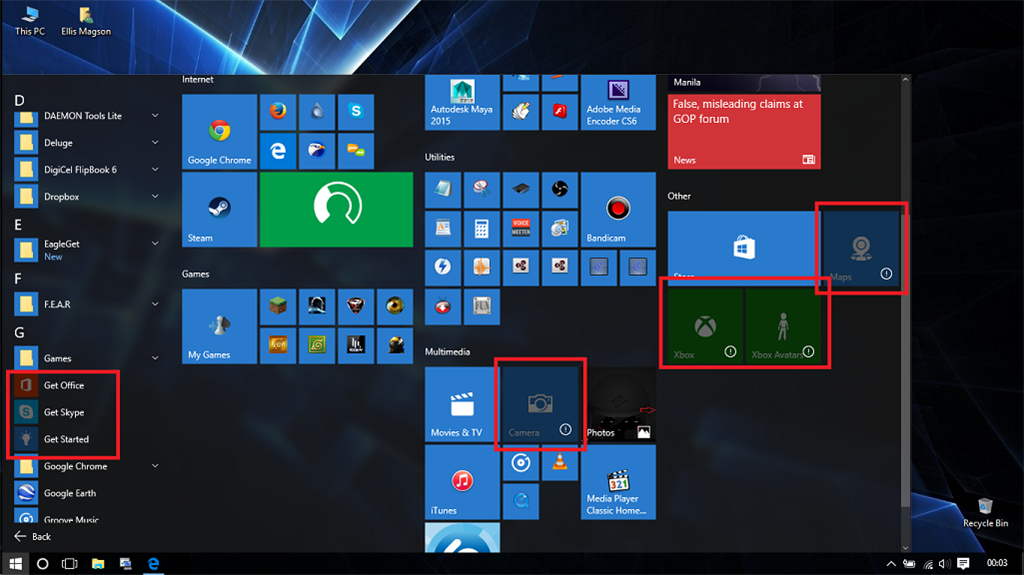Expand the F.E.A.R folder chevron

155,304
